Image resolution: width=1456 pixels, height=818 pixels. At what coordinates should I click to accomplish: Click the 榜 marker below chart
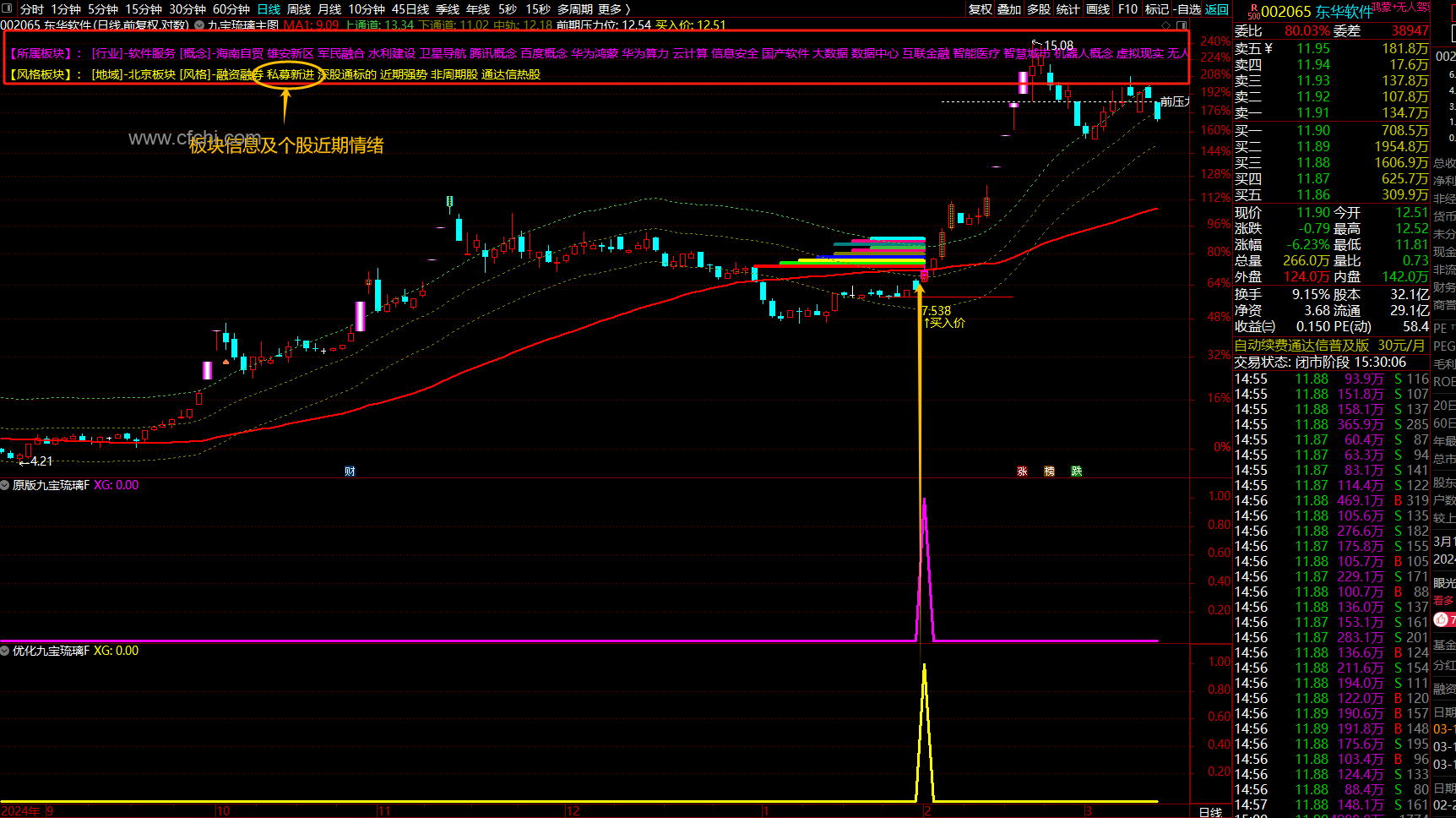(1049, 472)
